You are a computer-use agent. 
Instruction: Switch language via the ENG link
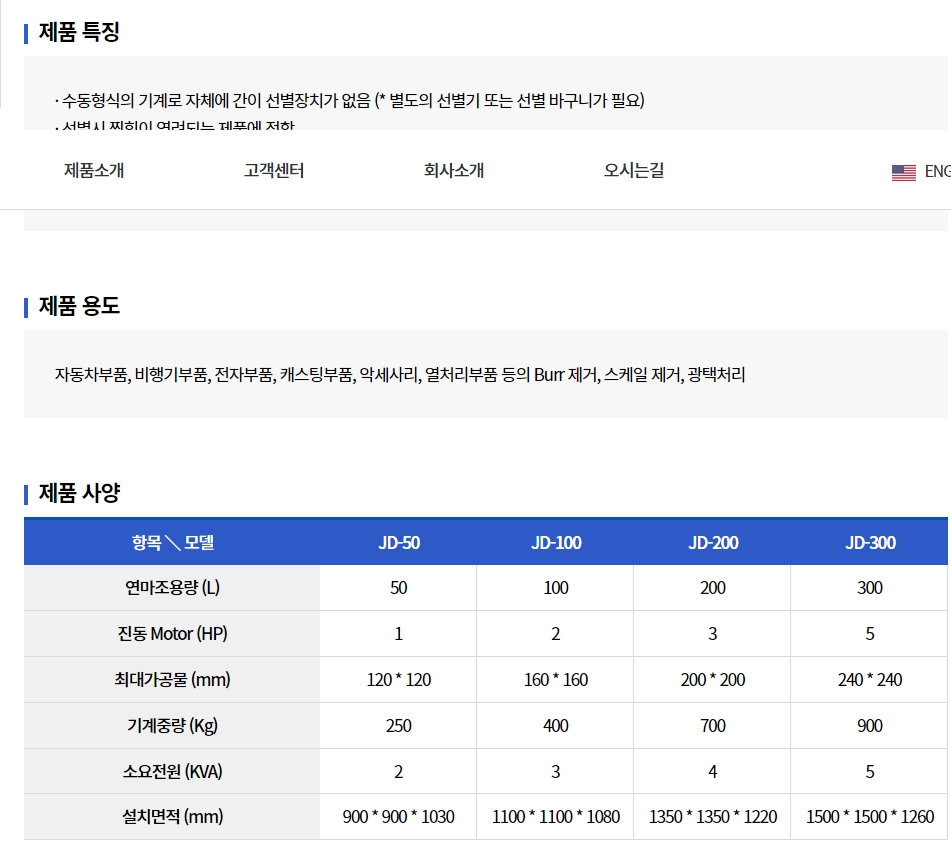[x=937, y=171]
